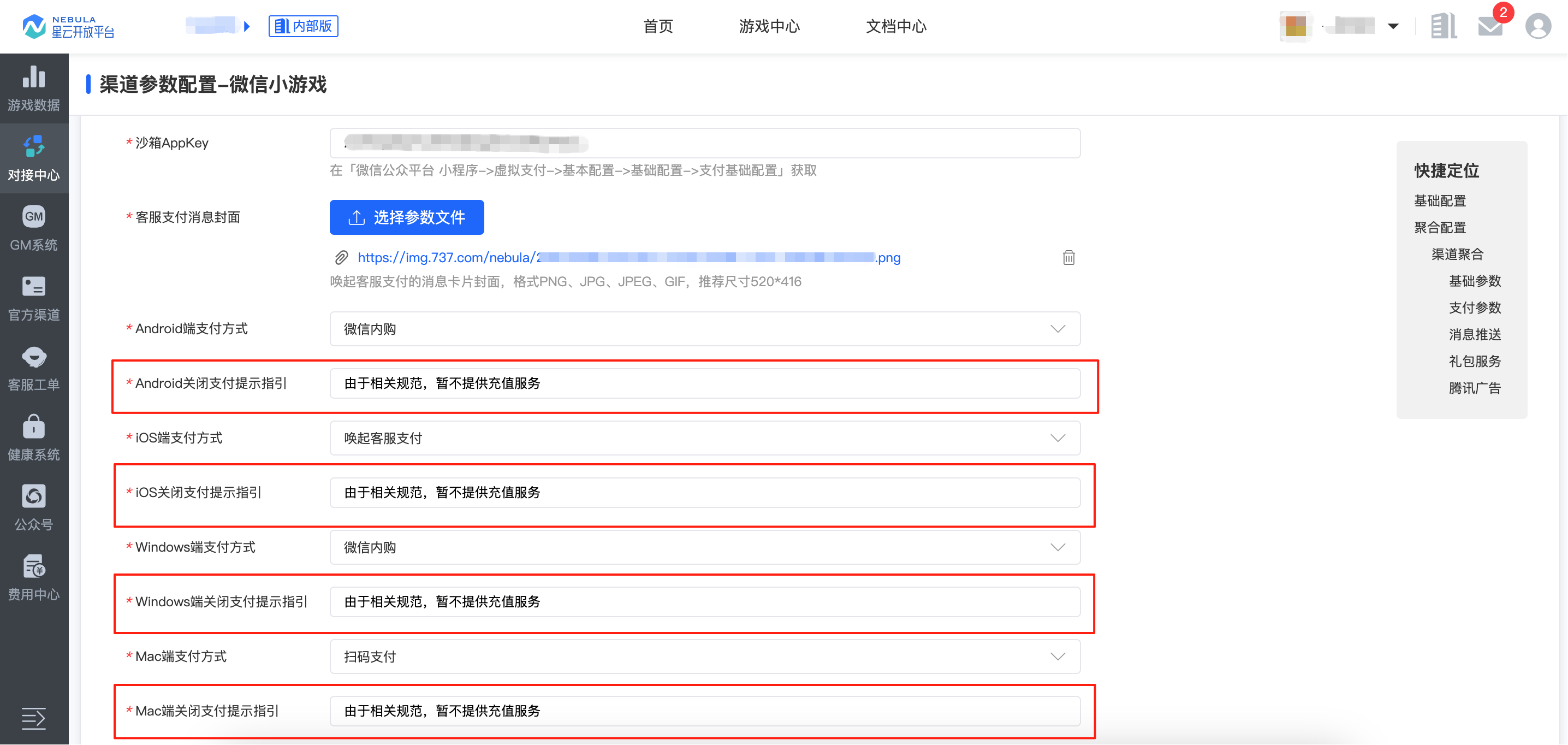The image size is (1568, 745).
Task: Open the Windows端支付方式 dropdown
Action: [705, 547]
